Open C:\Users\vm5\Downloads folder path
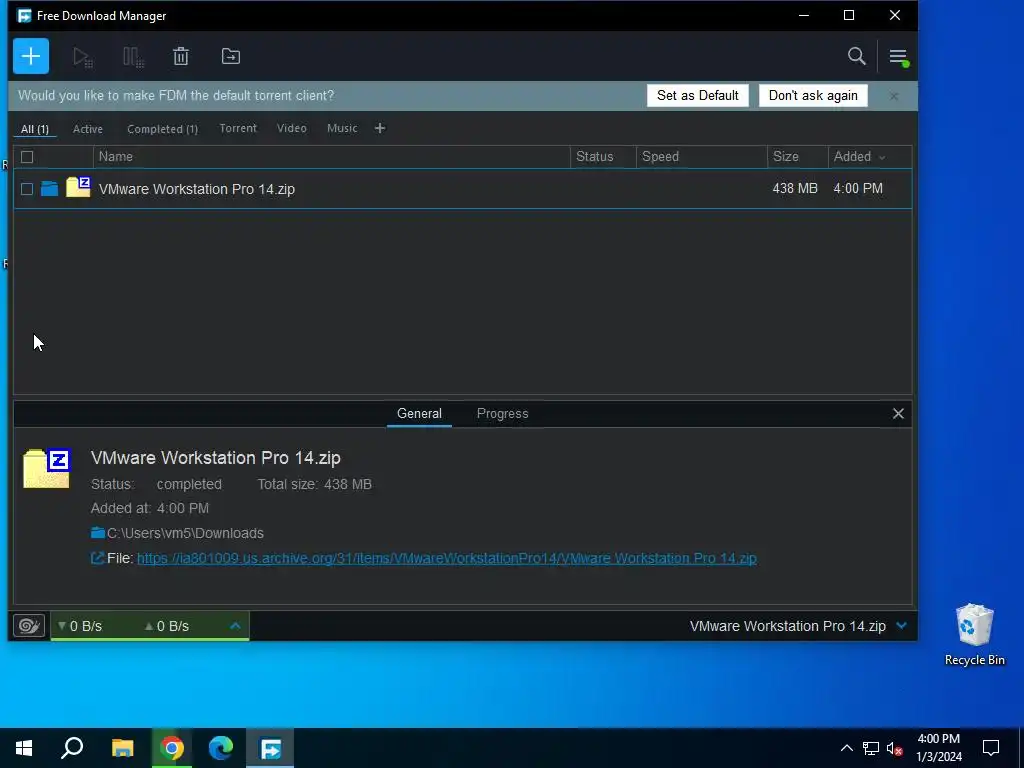The width and height of the screenshot is (1024, 768). (185, 533)
